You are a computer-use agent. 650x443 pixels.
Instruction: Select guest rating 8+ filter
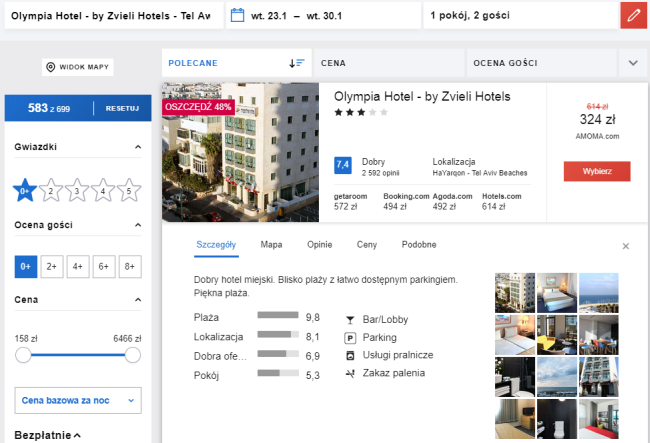coord(128,266)
